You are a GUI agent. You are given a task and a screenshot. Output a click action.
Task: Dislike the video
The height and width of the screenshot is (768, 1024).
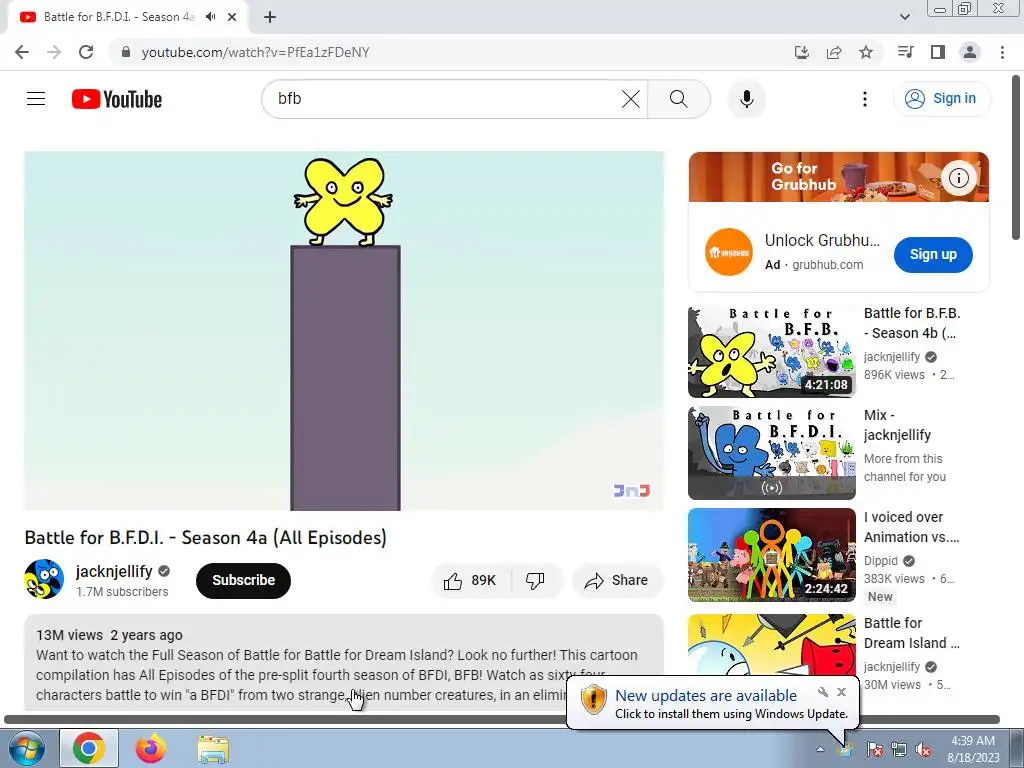[535, 581]
